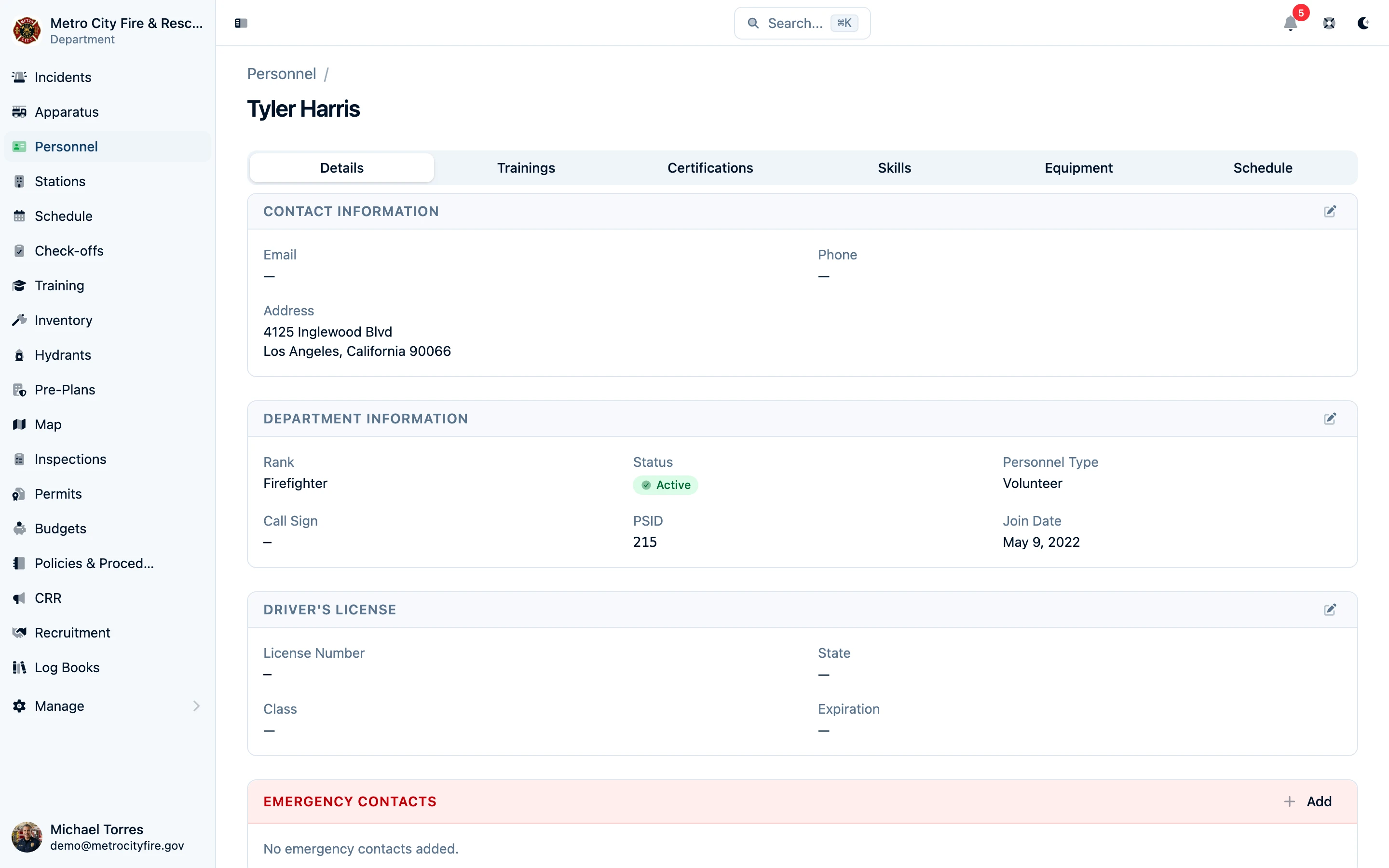Open Incidents in the sidebar
Viewport: 1389px width, 868px height.
[x=108, y=77]
